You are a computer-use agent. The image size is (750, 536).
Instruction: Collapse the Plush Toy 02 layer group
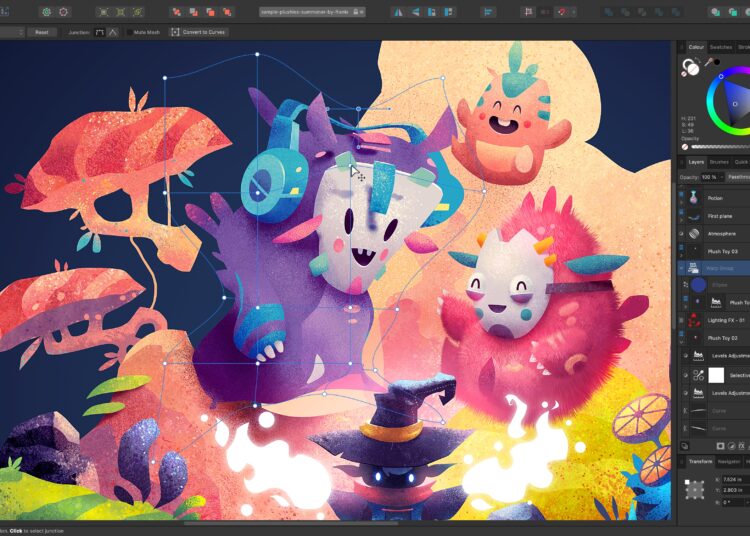click(x=681, y=342)
